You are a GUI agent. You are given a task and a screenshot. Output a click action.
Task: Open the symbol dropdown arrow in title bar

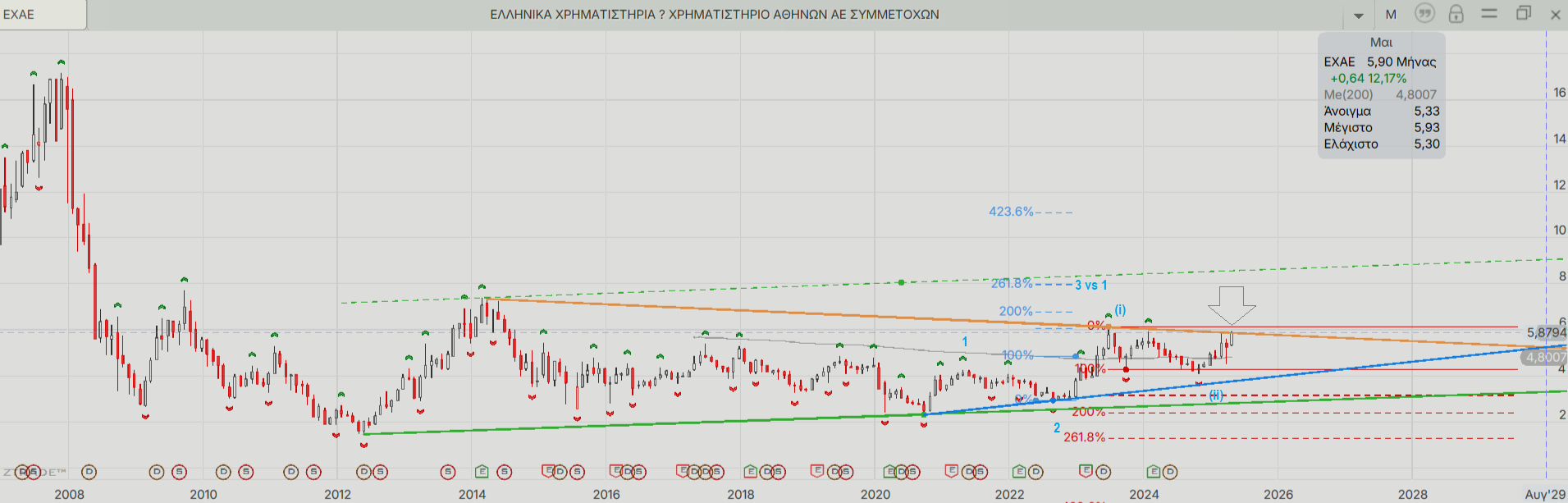1359,15
